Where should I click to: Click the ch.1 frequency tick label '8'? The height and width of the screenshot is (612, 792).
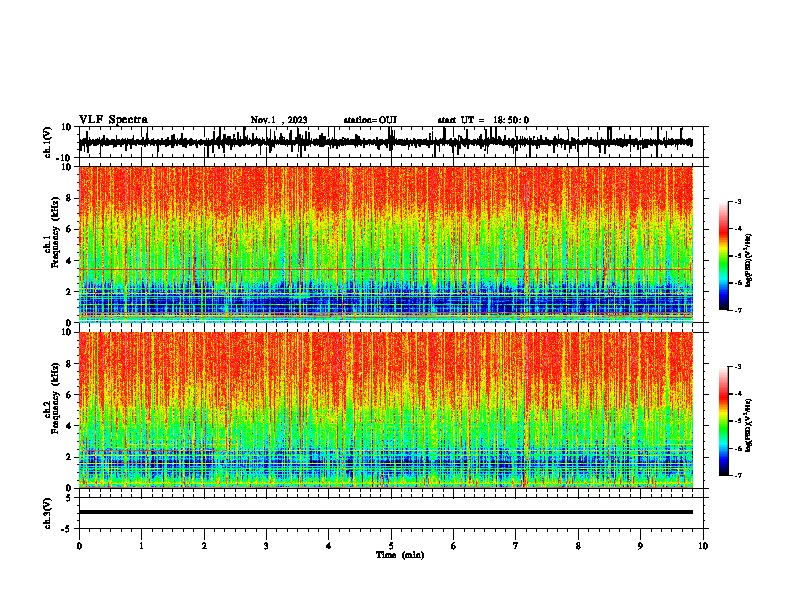(69, 198)
